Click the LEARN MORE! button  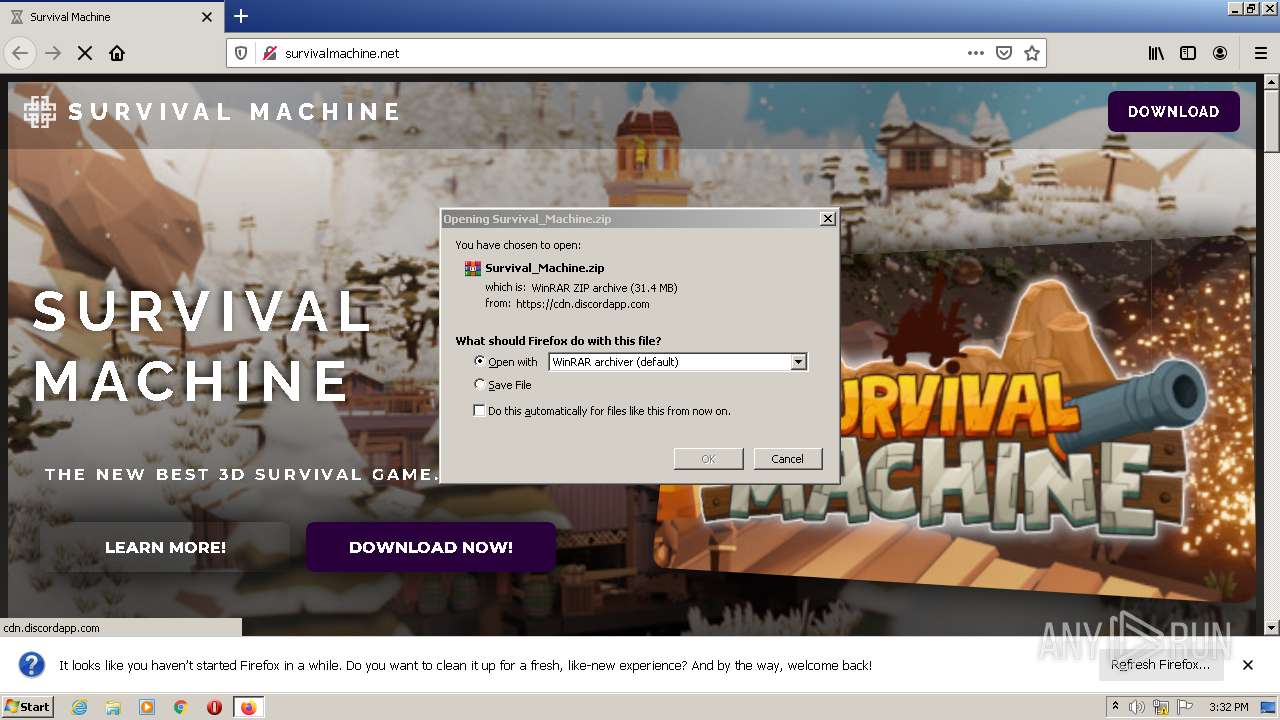[x=165, y=547]
